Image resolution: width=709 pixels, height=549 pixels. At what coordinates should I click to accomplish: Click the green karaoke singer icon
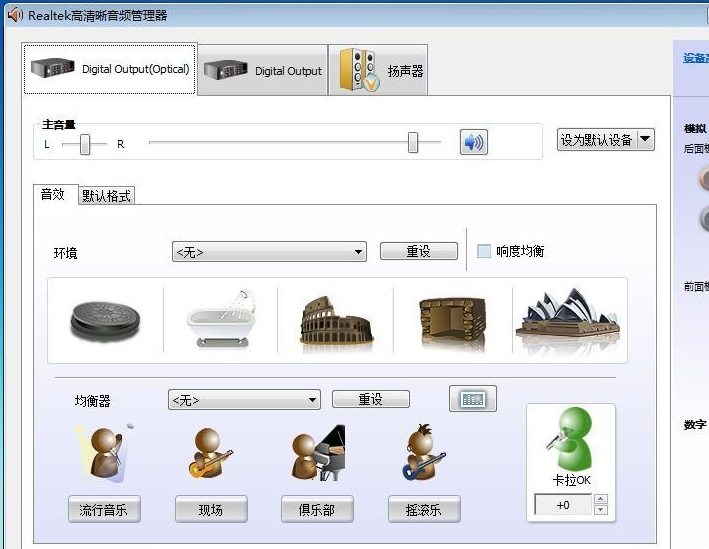(571, 440)
